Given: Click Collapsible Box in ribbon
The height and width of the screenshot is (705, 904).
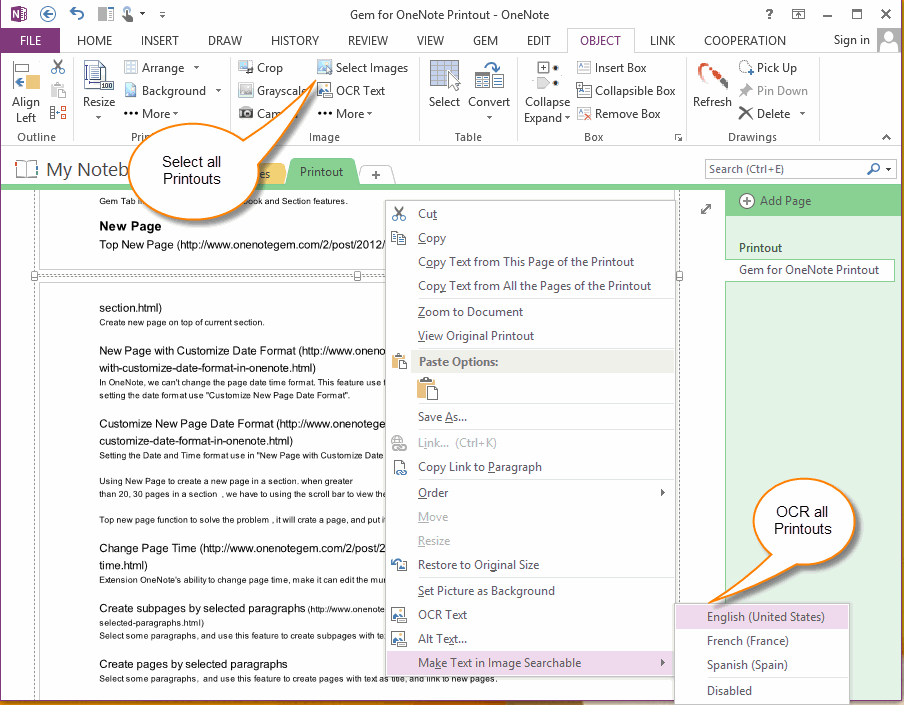Looking at the screenshot, I should tap(626, 91).
